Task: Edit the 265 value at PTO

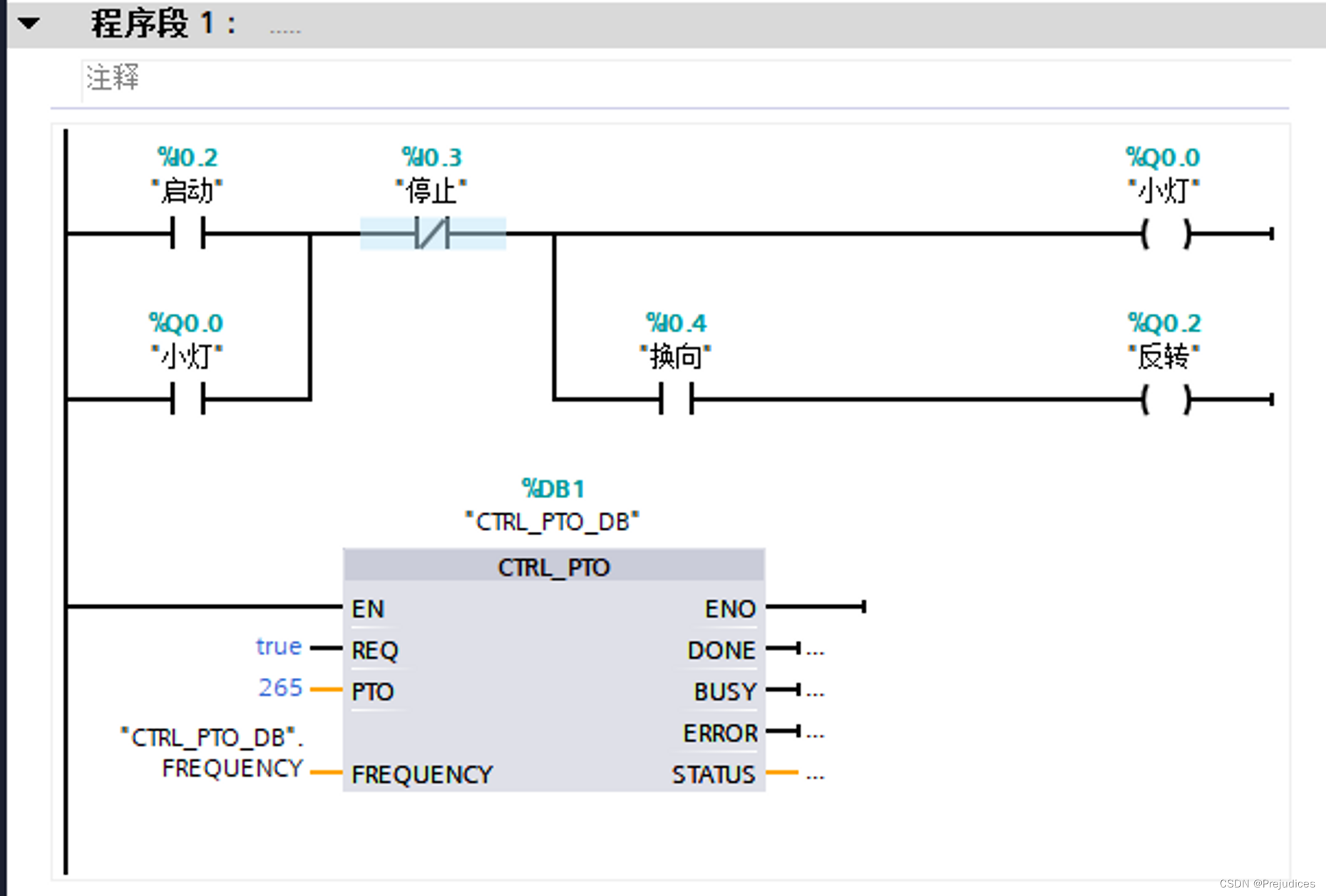Action: click(281, 687)
